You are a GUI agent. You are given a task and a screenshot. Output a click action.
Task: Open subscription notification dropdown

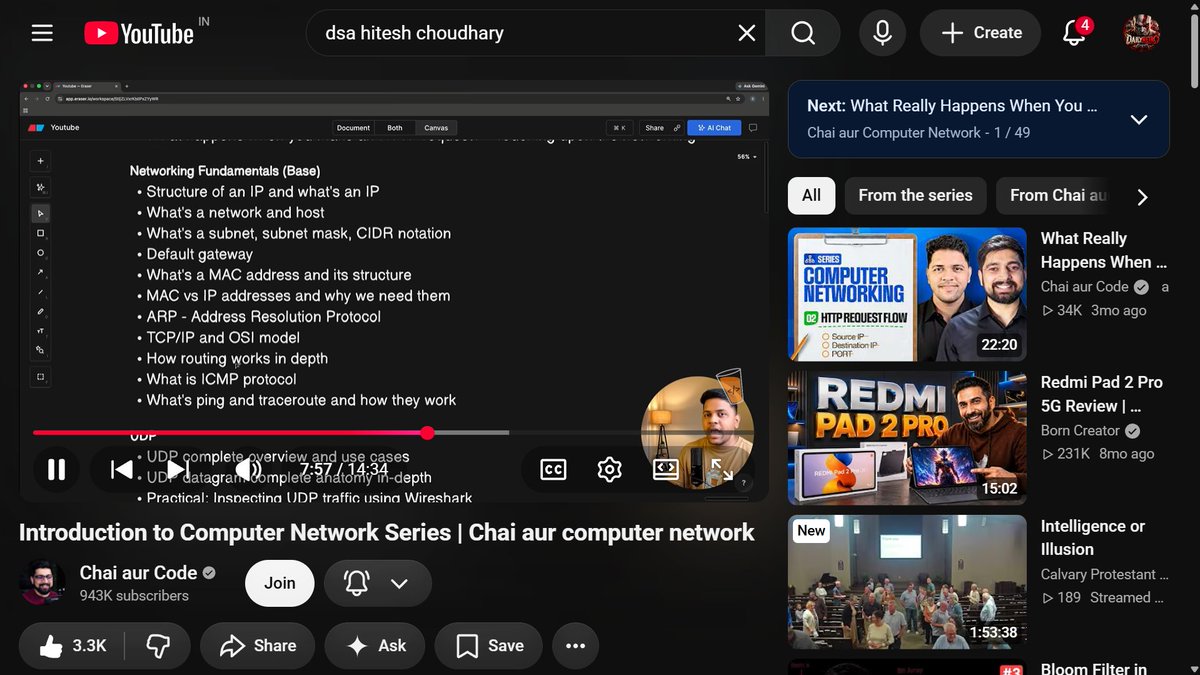pyautogui.click(x=378, y=583)
